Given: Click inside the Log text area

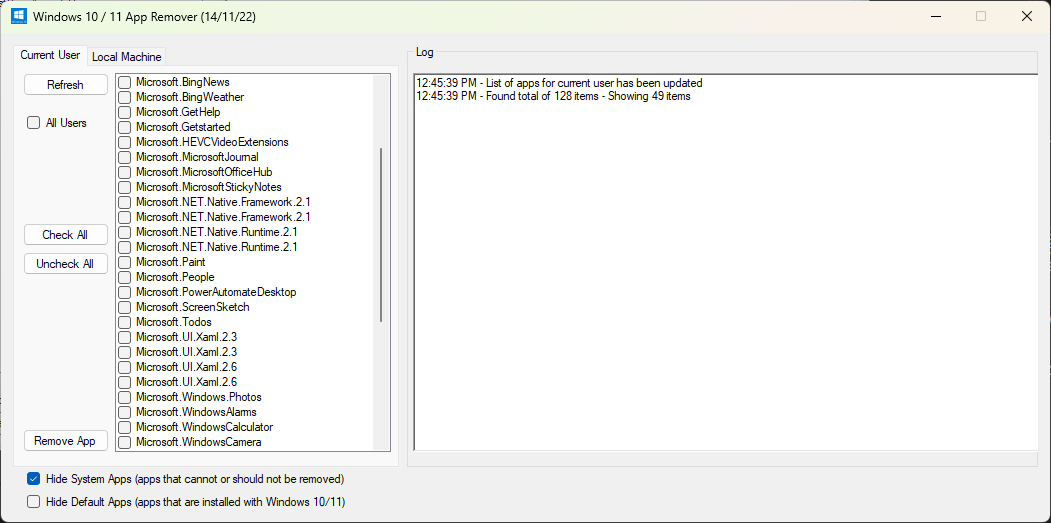Looking at the screenshot, I should 725,270.
